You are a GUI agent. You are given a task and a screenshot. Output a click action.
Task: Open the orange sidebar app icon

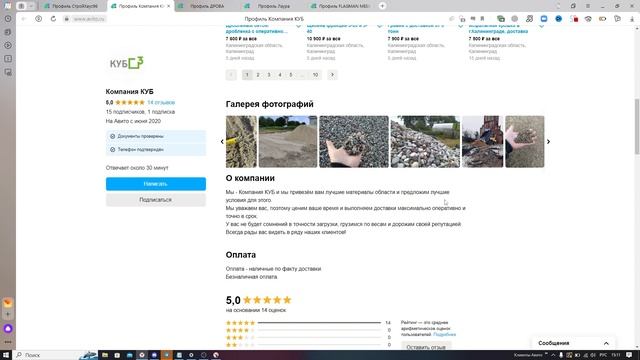(8, 303)
